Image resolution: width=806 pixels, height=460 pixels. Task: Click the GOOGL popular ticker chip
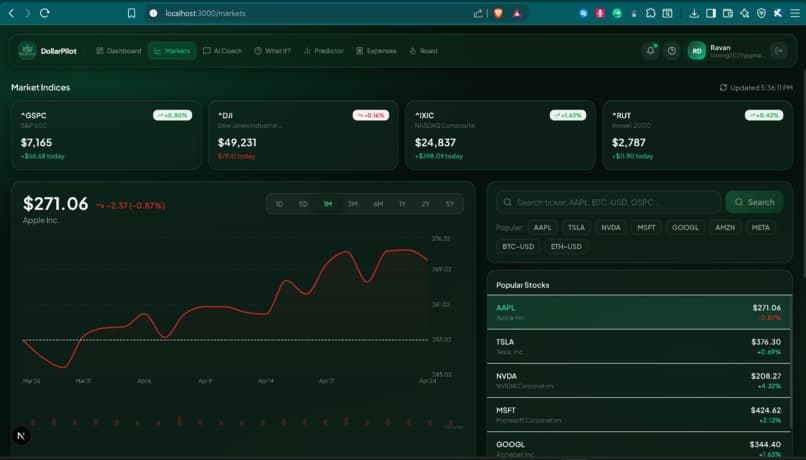pos(685,227)
